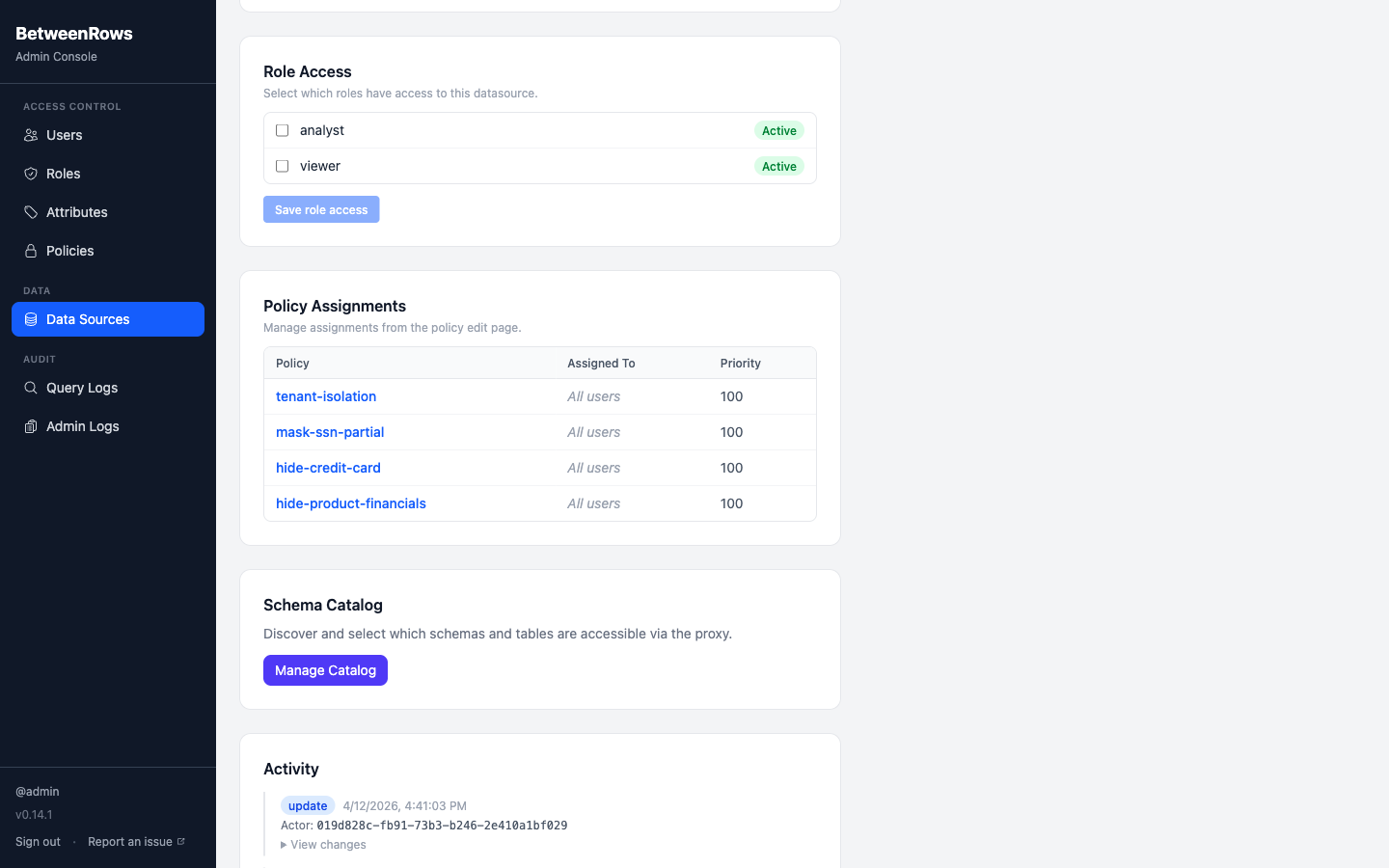Screen dimensions: 1389x868
Task: Check the analyst role checkbox
Action: pos(283,130)
